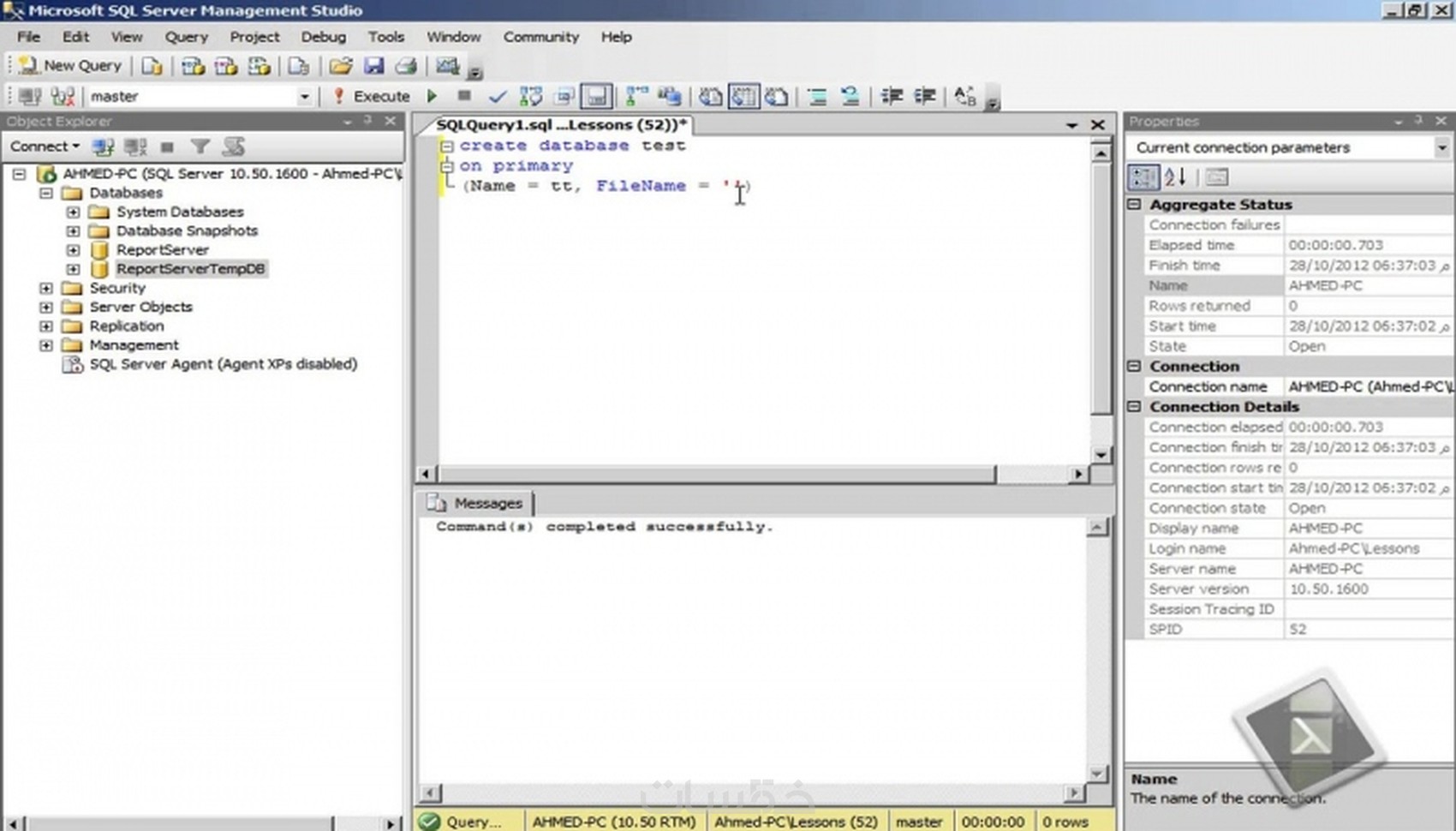Switch to Results to Grid
The image size is (1456, 831).
(x=743, y=96)
